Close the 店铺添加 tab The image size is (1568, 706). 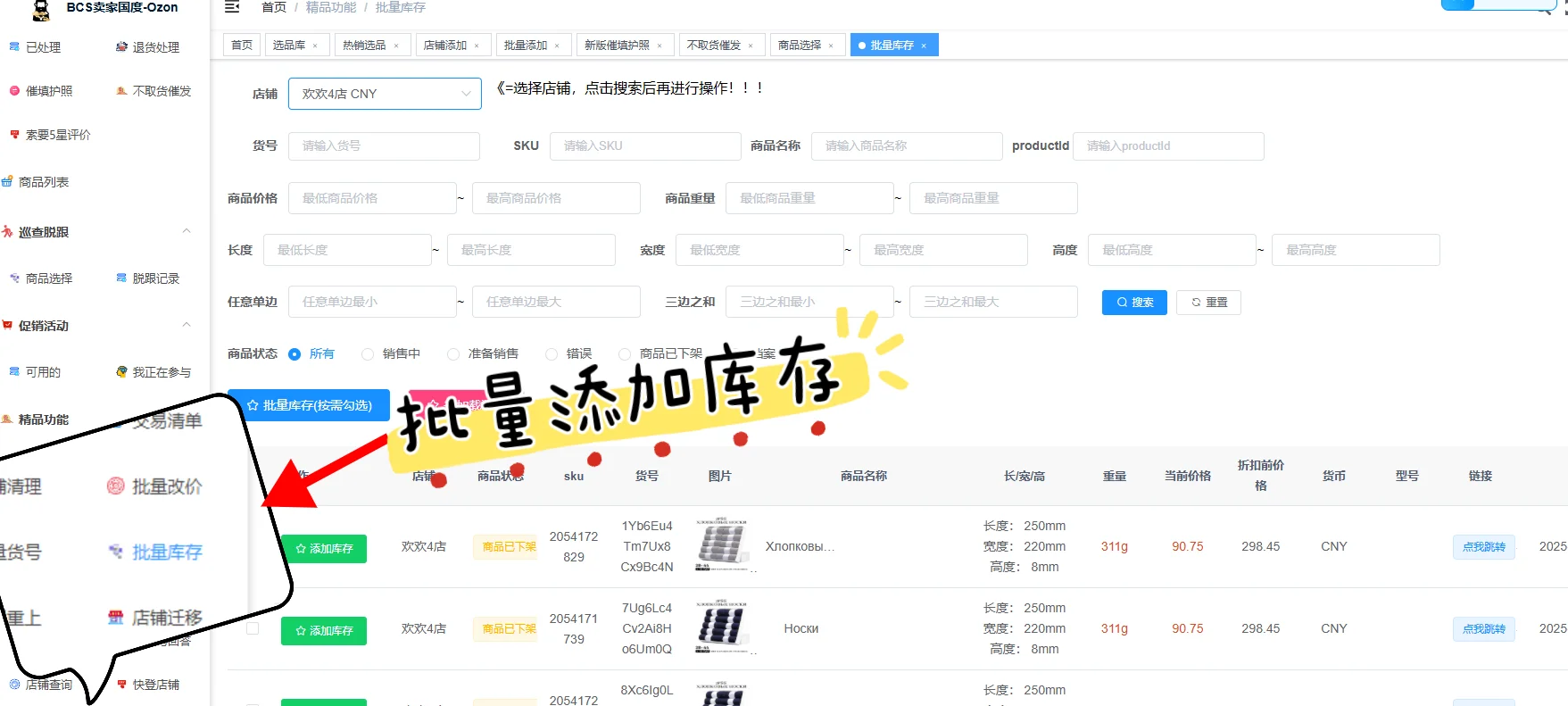pyautogui.click(x=477, y=46)
